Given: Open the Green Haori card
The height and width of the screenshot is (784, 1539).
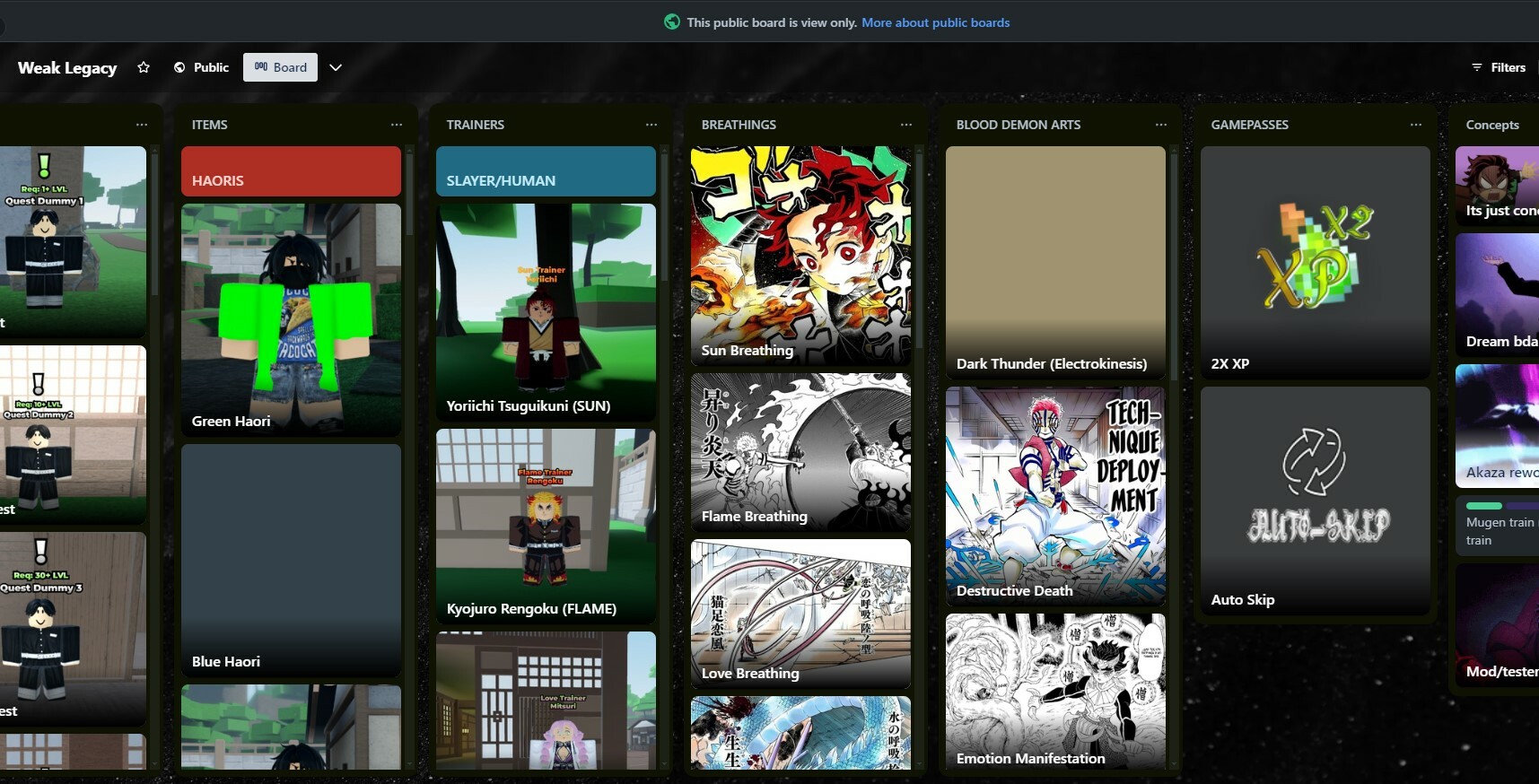Looking at the screenshot, I should coord(291,320).
